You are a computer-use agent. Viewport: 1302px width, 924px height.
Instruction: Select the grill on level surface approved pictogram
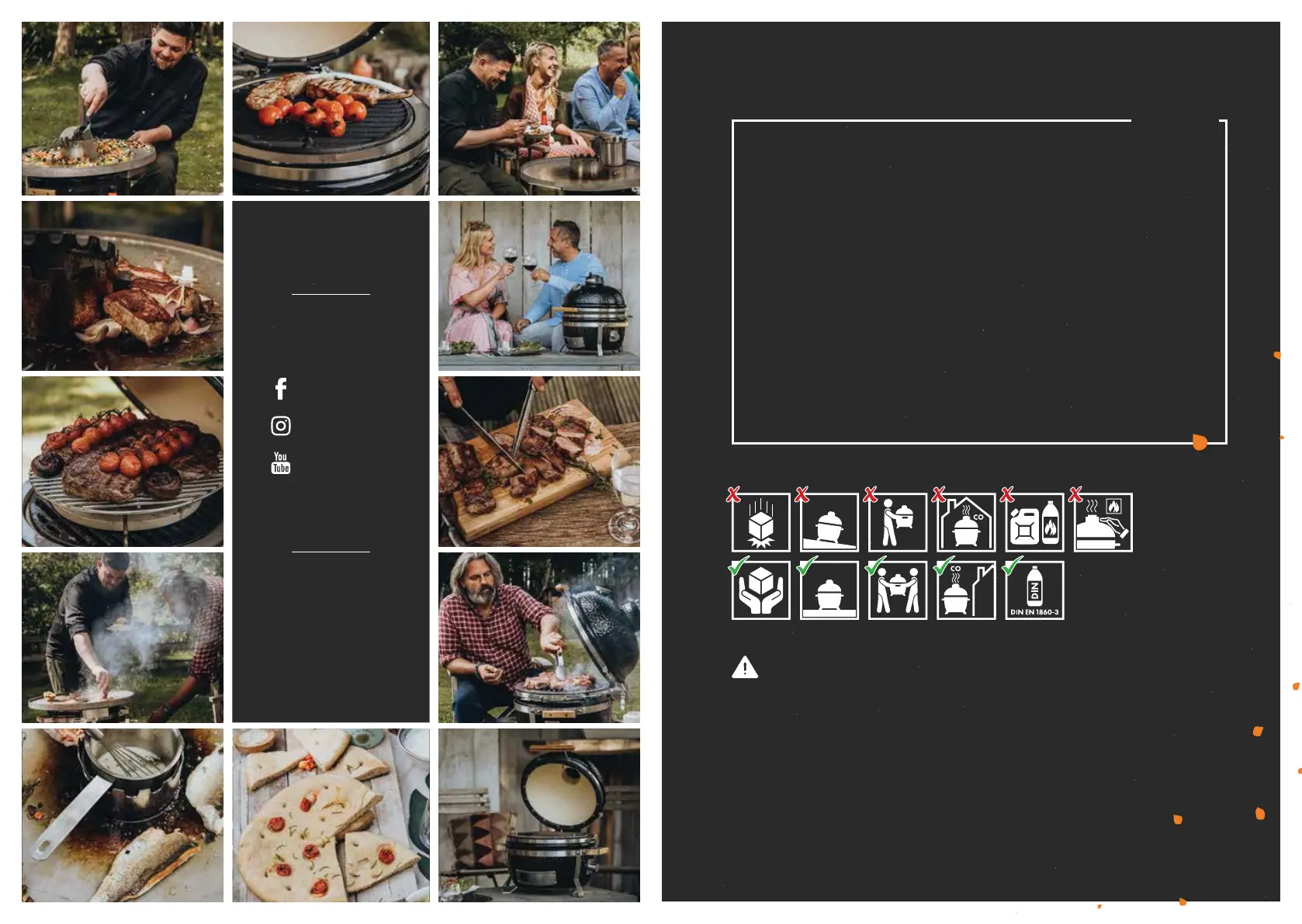coord(829,590)
